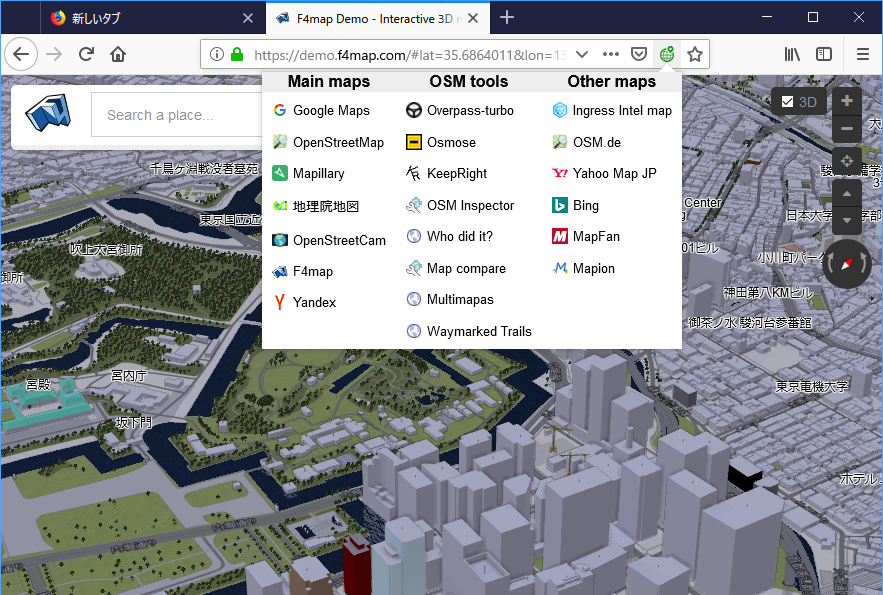Viewport: 883px width, 595px height.
Task: Open MapFan map option
Action: pyautogui.click(x=586, y=236)
